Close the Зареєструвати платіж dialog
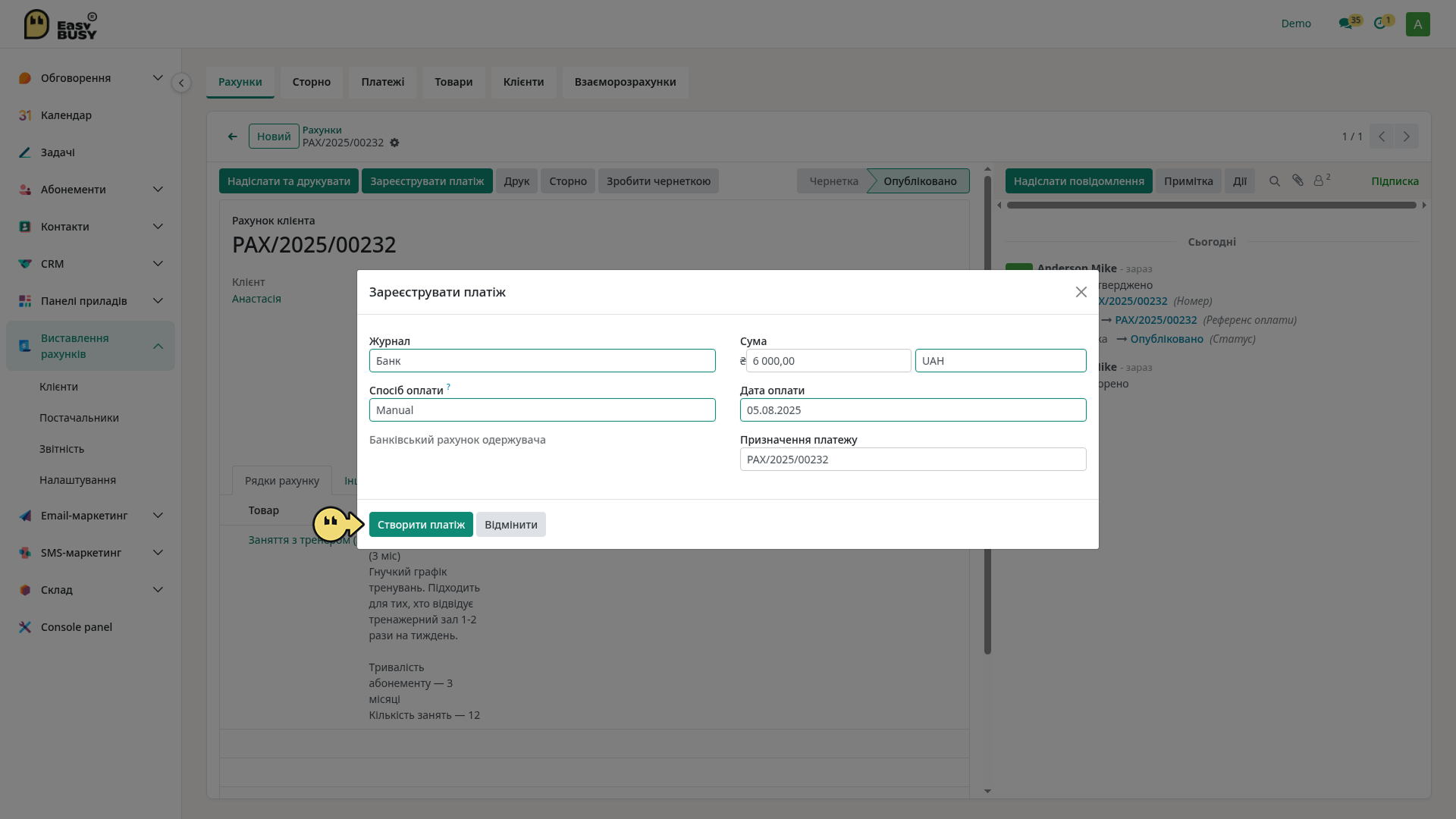The width and height of the screenshot is (1456, 819). 1081,292
